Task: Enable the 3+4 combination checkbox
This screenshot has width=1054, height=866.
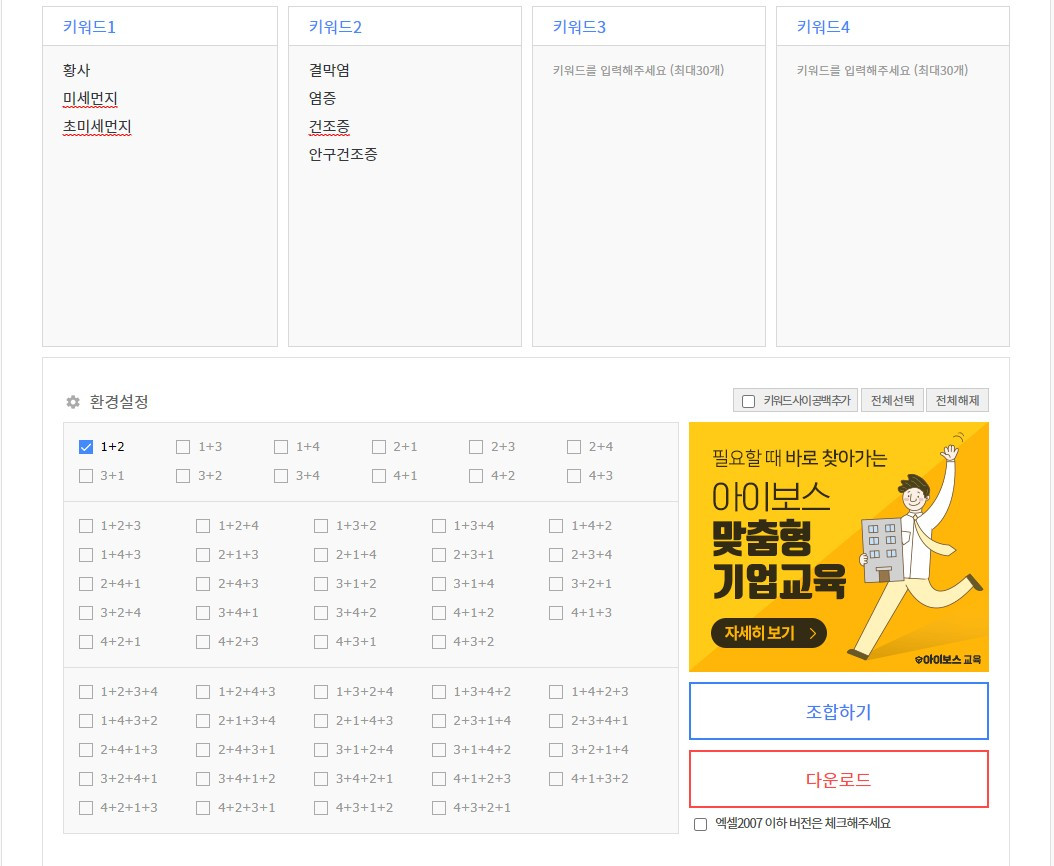Action: tap(281, 476)
